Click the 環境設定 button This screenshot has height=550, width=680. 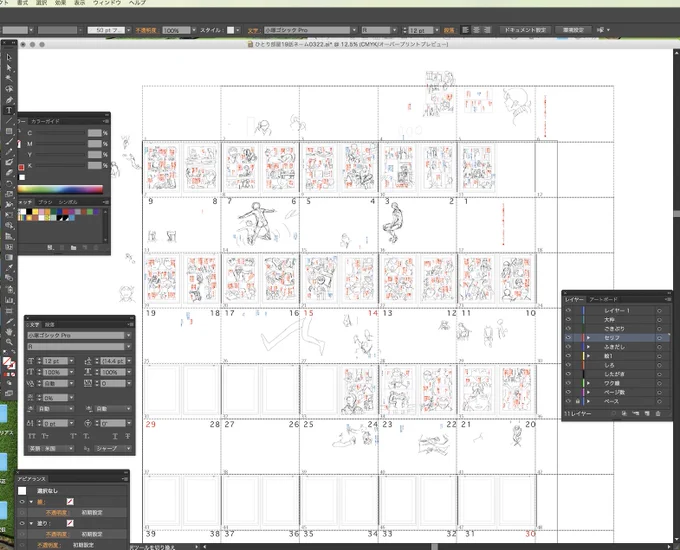pos(573,30)
